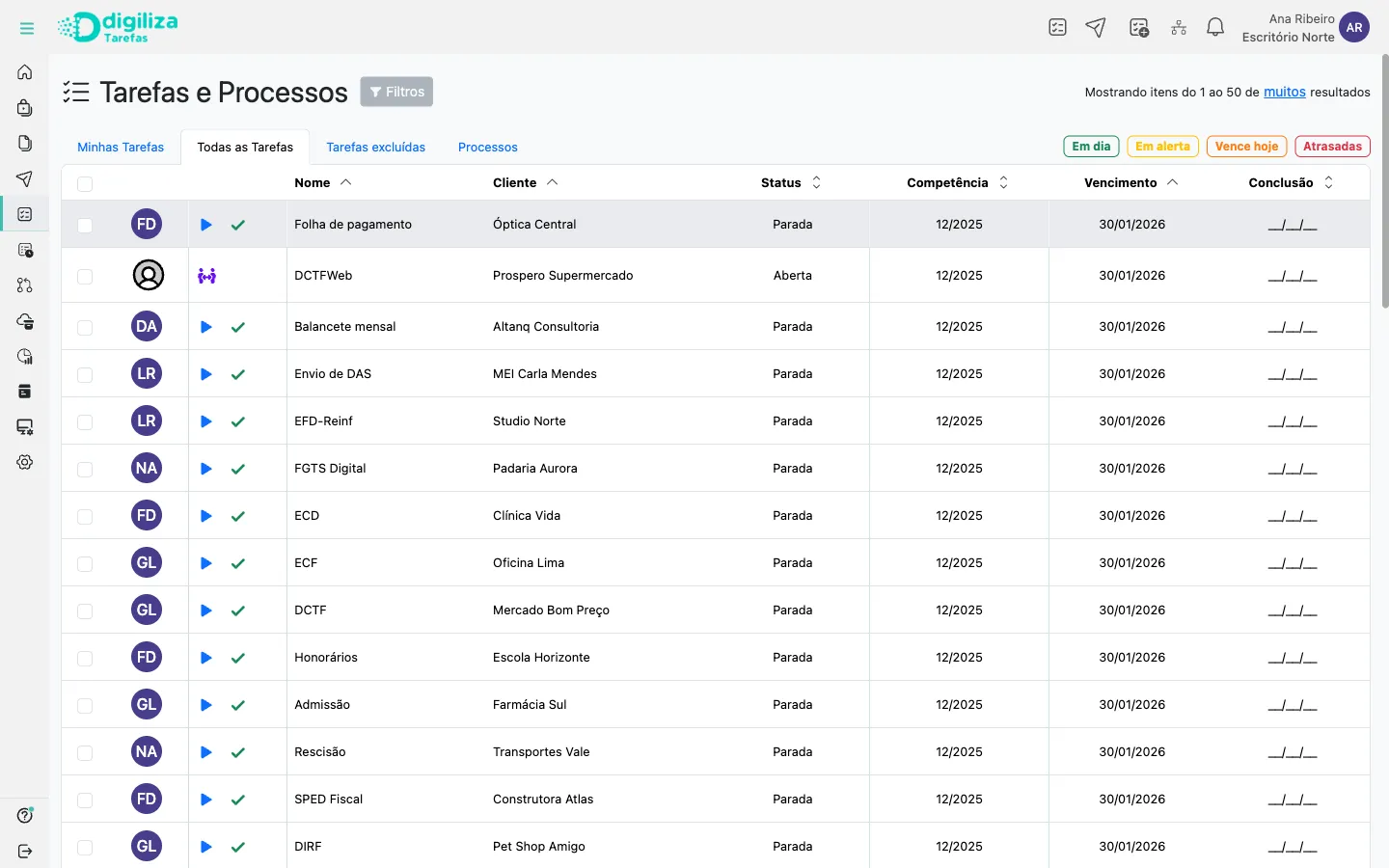Toggle the select-all checkbox in header
Viewport: 1389px width, 868px height.
(85, 184)
